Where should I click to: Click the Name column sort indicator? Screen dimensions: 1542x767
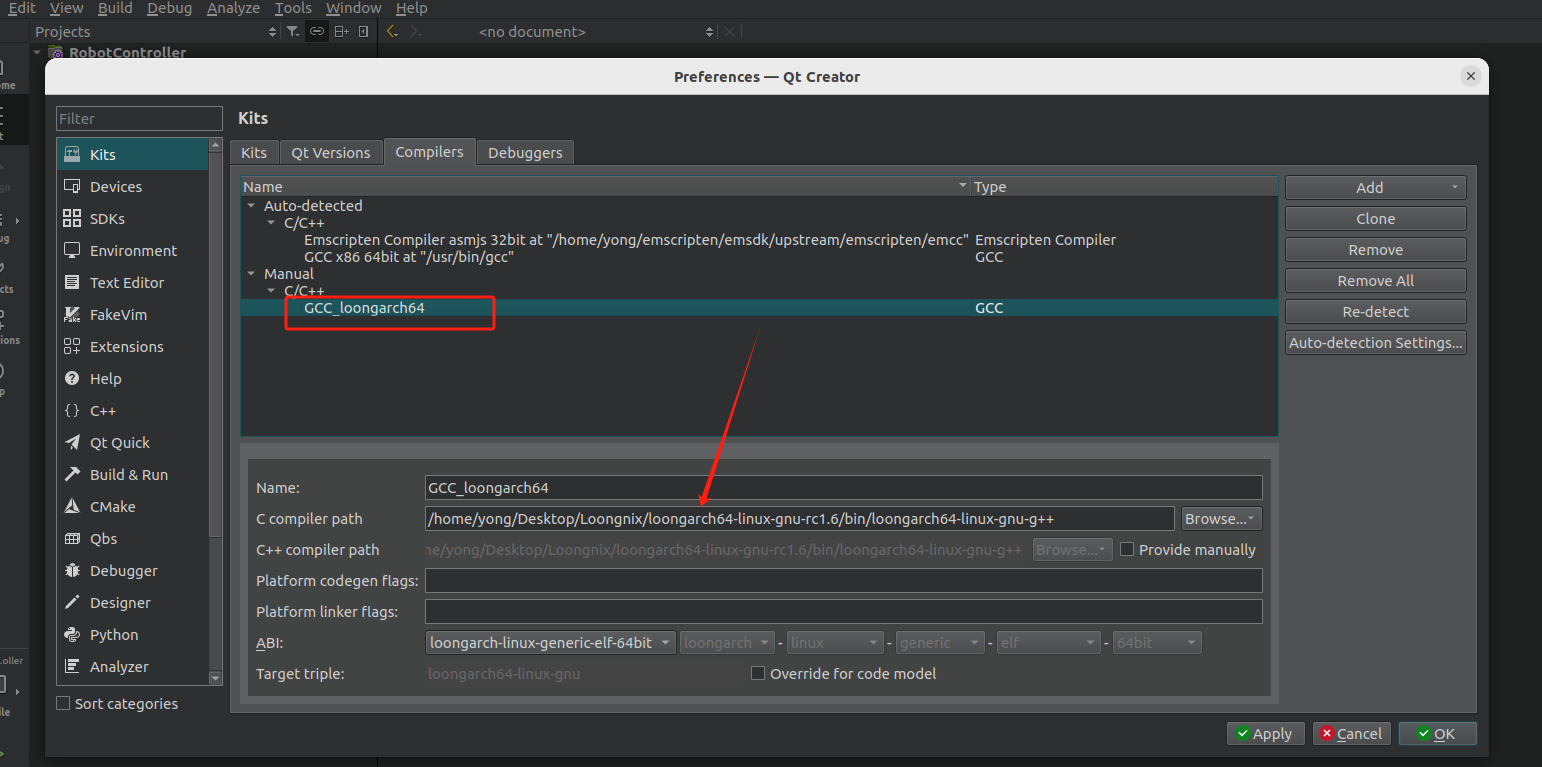[963, 186]
